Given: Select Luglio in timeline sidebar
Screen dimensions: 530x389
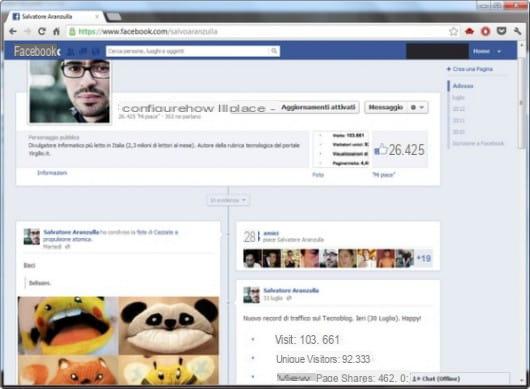Looking at the screenshot, I should click(x=458, y=97).
